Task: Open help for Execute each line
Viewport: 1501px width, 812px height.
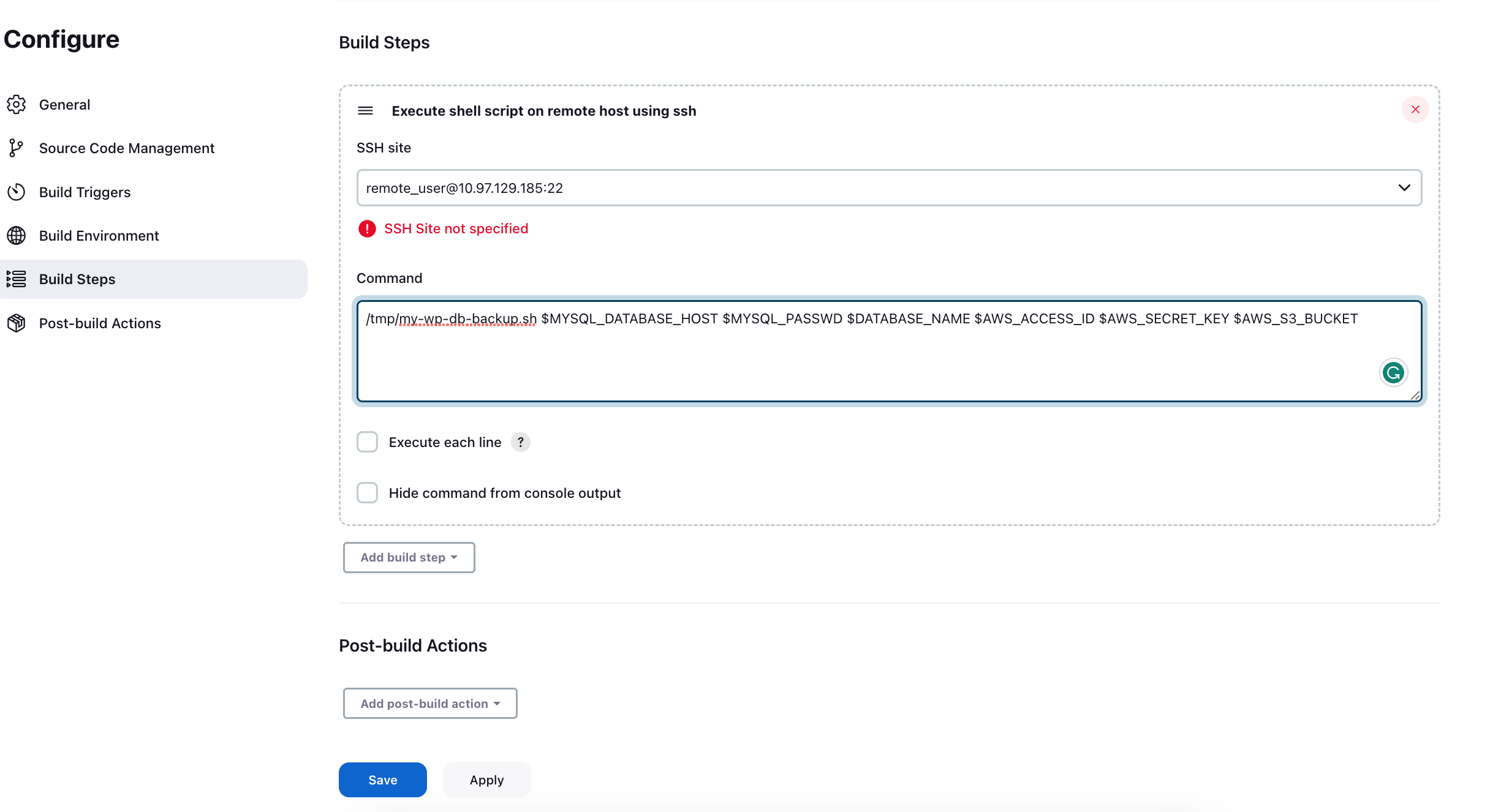Action: (520, 442)
